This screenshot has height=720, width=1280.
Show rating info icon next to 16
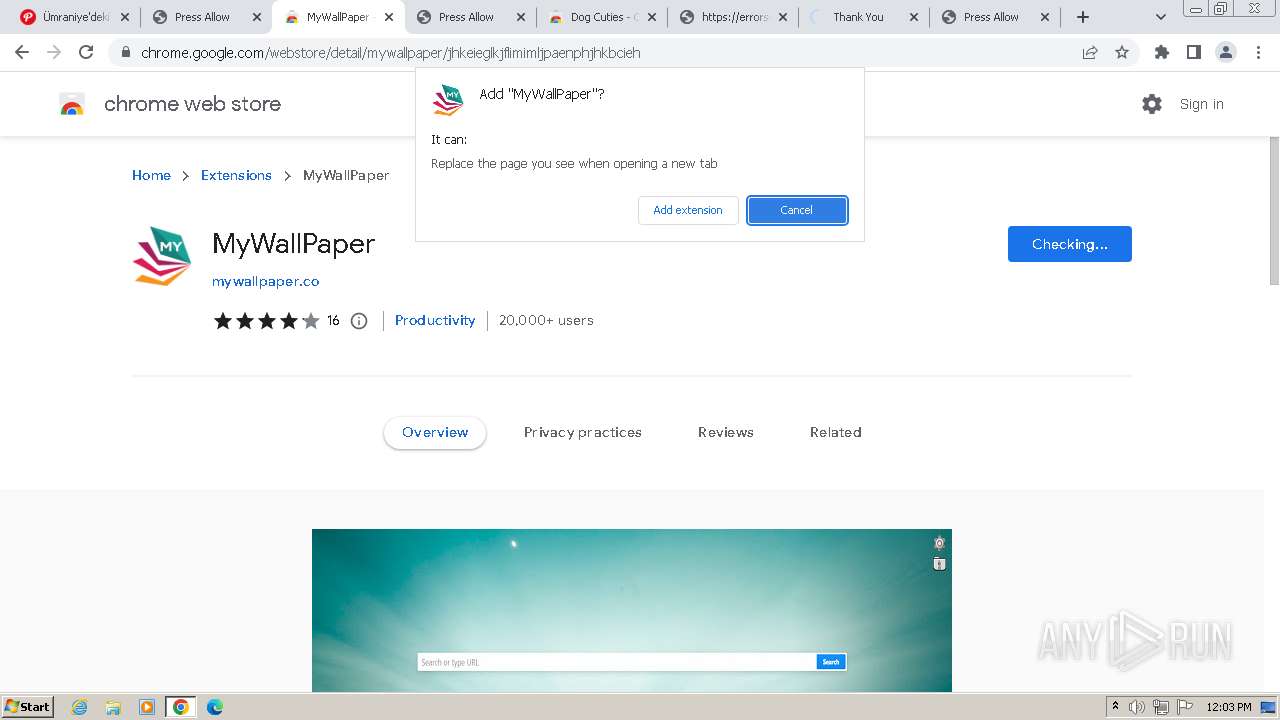tap(359, 321)
